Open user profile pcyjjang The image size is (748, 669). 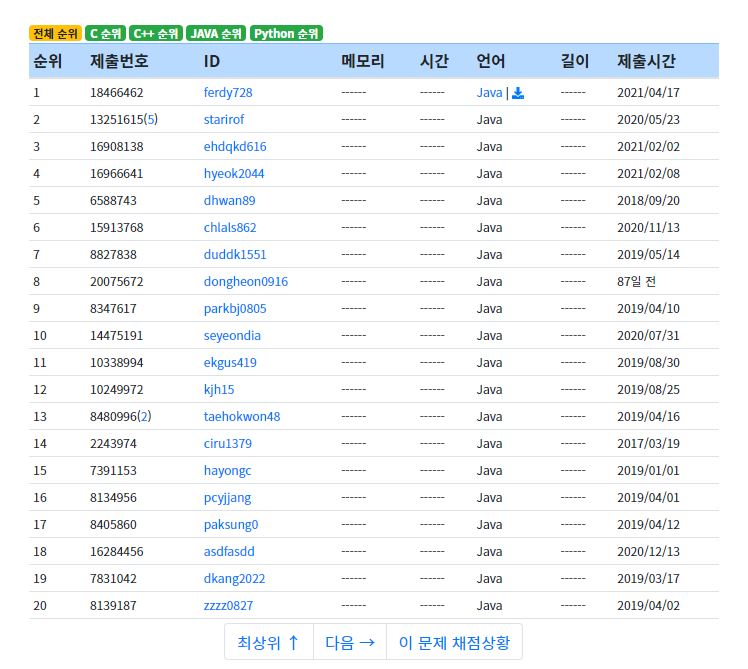click(227, 498)
